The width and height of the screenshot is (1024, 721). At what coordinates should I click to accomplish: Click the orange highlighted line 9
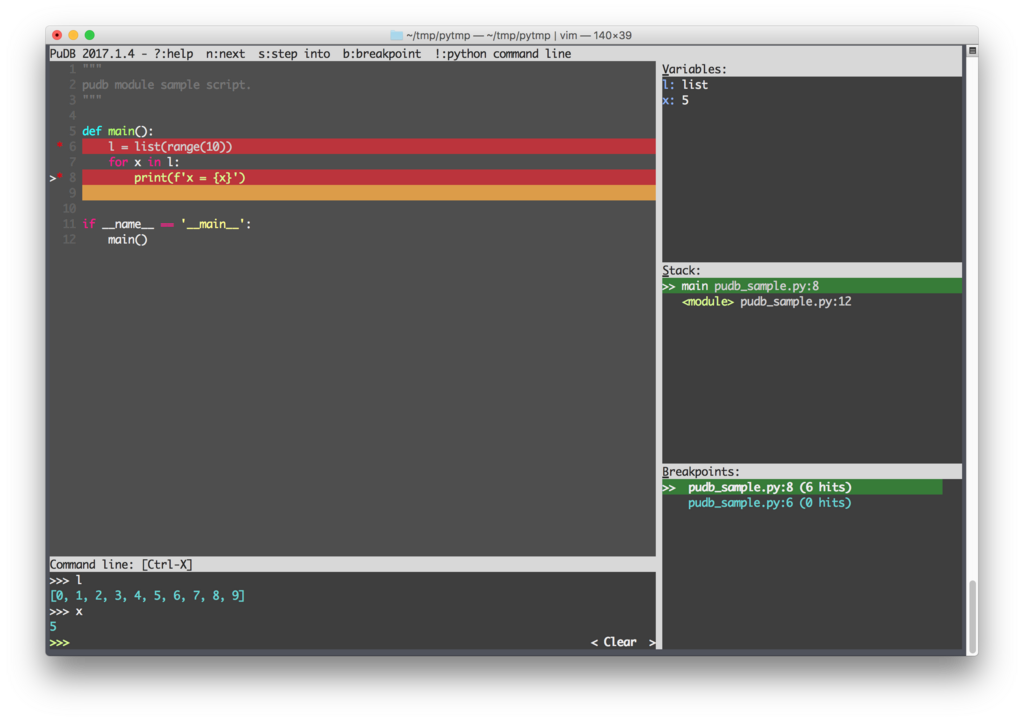pyautogui.click(x=368, y=193)
